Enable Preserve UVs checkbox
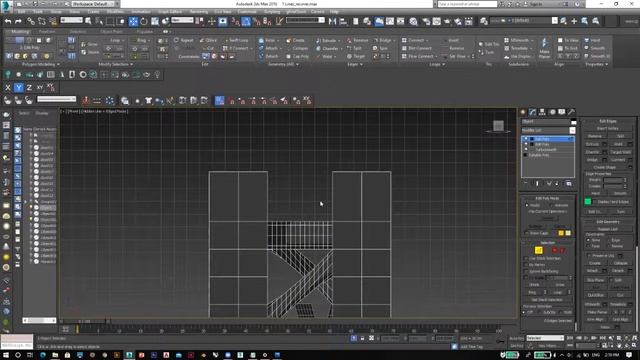The height and width of the screenshot is (360, 640). pos(589,256)
